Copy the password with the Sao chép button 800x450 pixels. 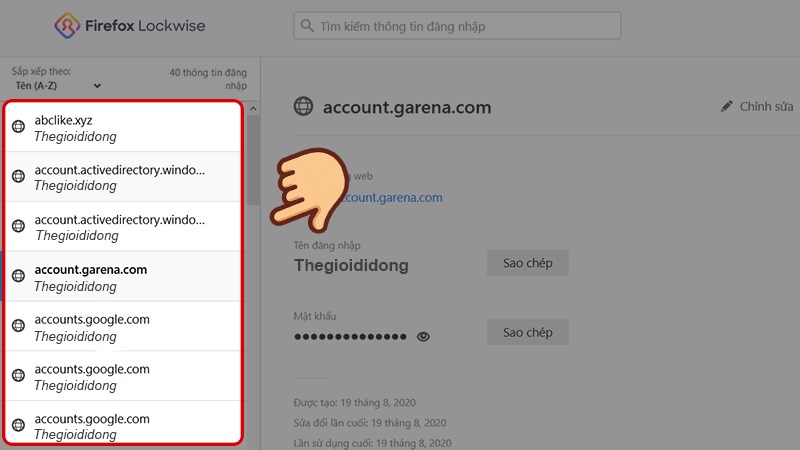point(528,332)
